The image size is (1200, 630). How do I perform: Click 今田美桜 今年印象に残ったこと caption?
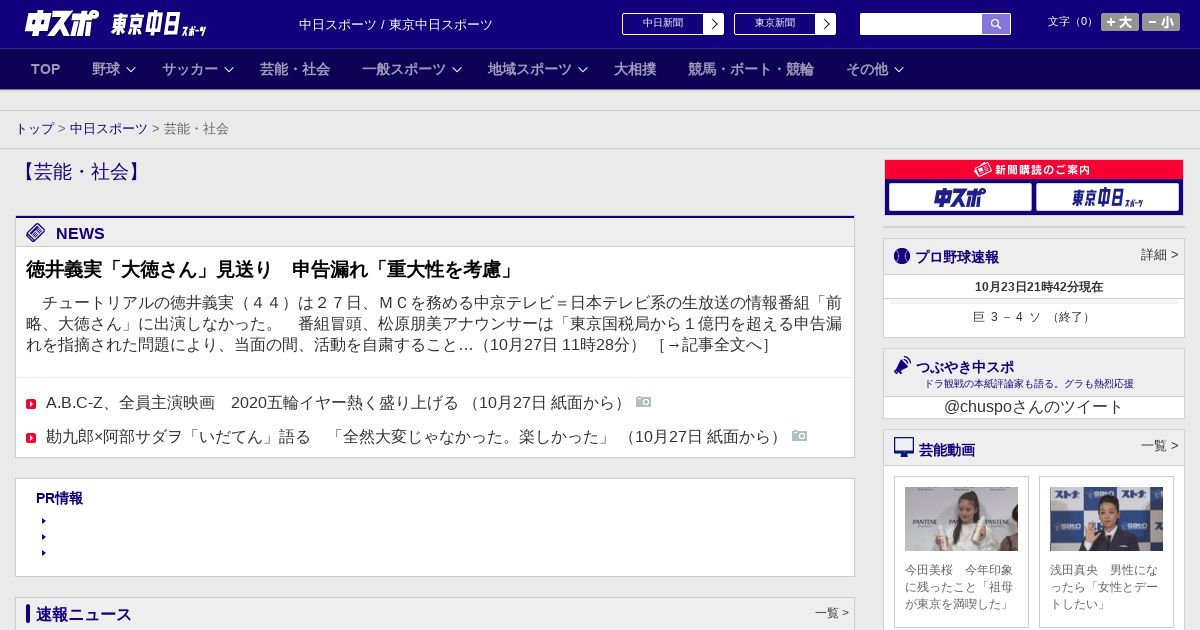point(960,587)
